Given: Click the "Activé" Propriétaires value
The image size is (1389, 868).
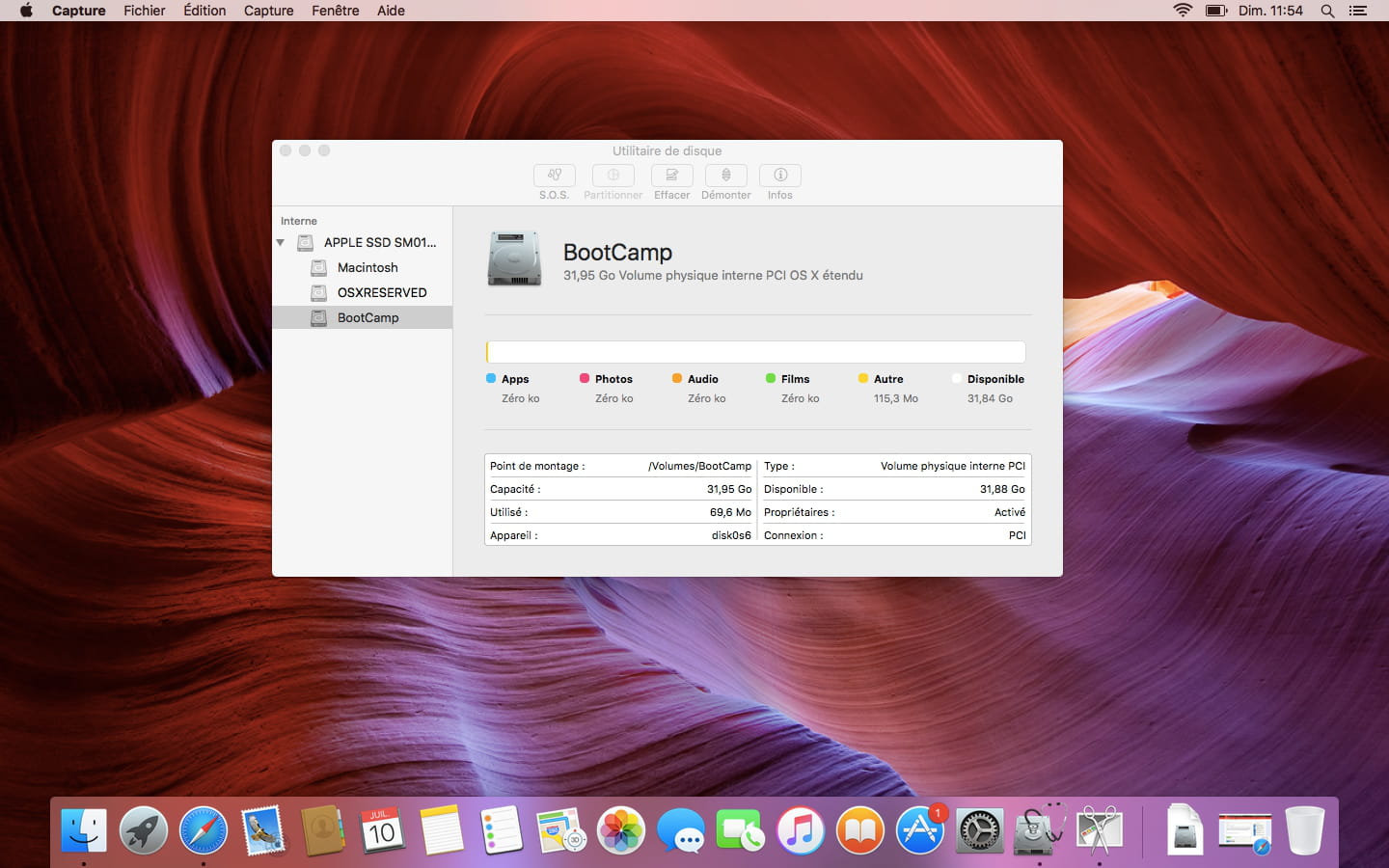Looking at the screenshot, I should pos(1010,512).
